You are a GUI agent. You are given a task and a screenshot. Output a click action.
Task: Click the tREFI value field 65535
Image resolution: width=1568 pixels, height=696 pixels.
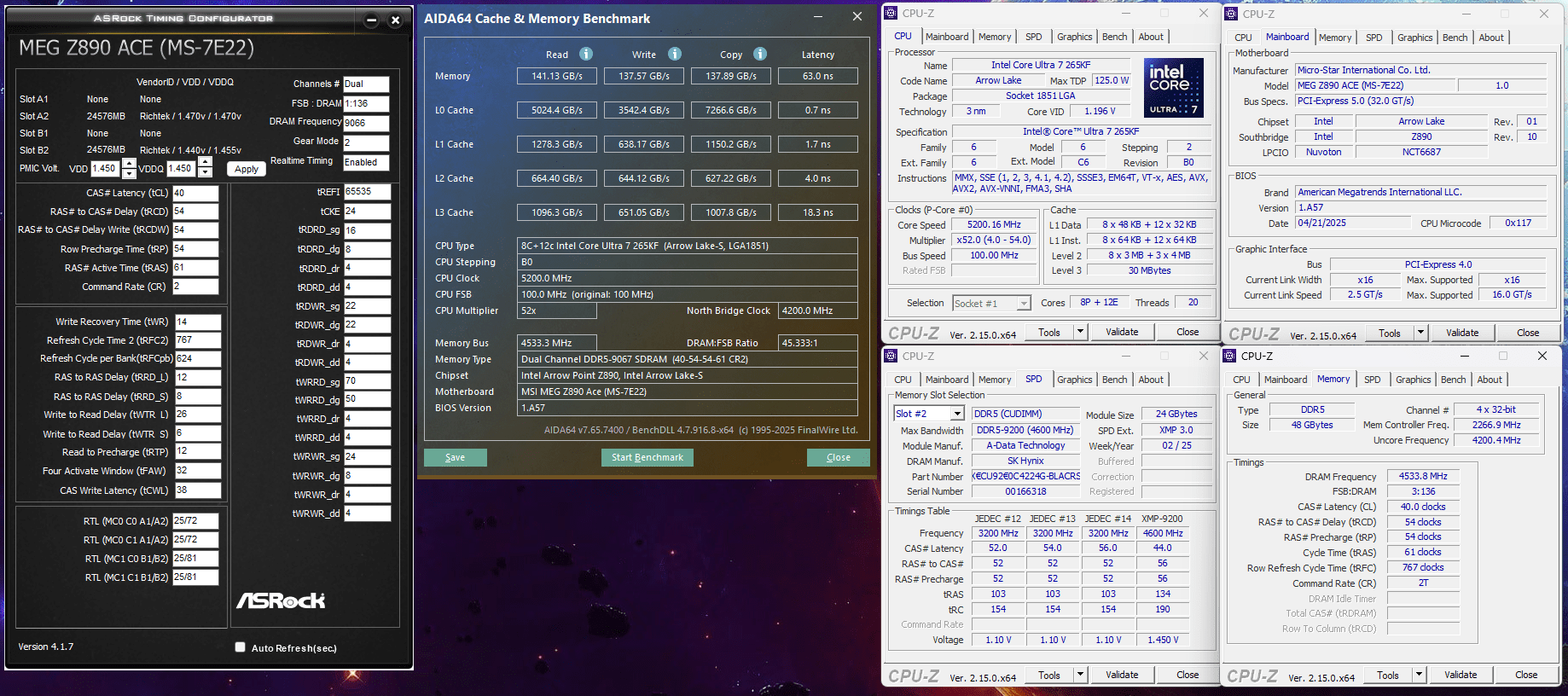(368, 192)
